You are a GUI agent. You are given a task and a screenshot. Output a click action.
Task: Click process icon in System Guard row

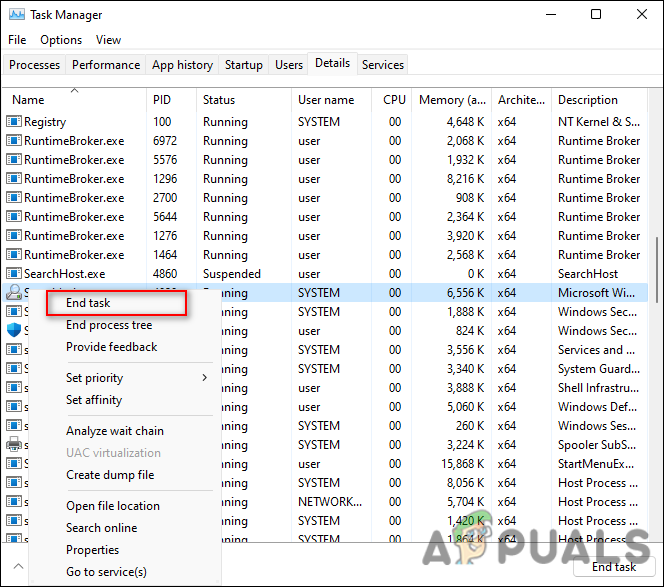14,369
